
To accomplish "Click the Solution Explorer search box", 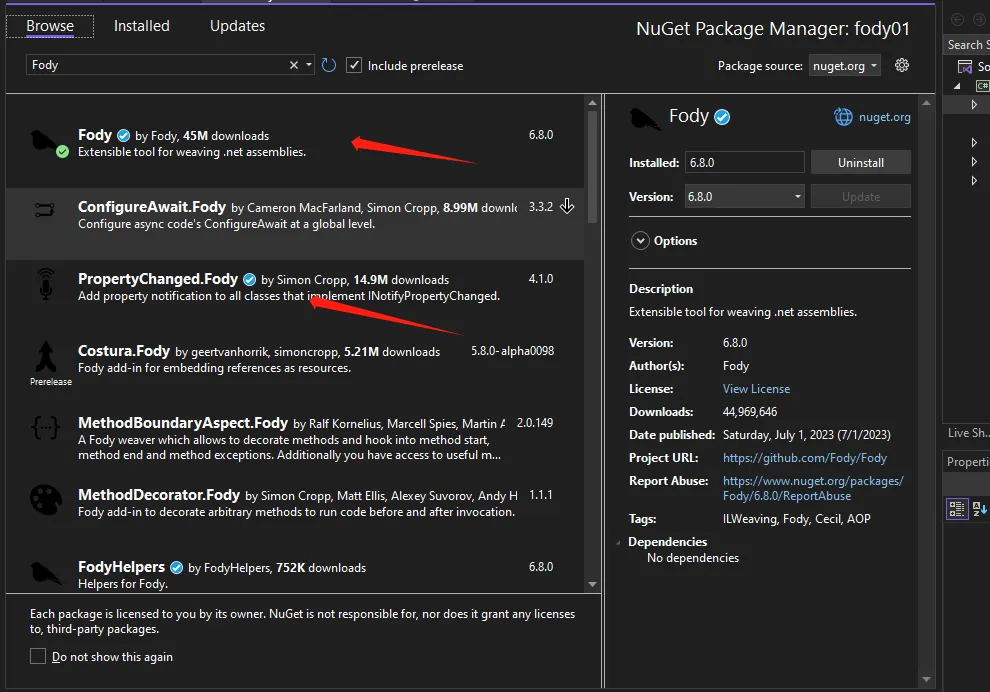I will point(967,45).
